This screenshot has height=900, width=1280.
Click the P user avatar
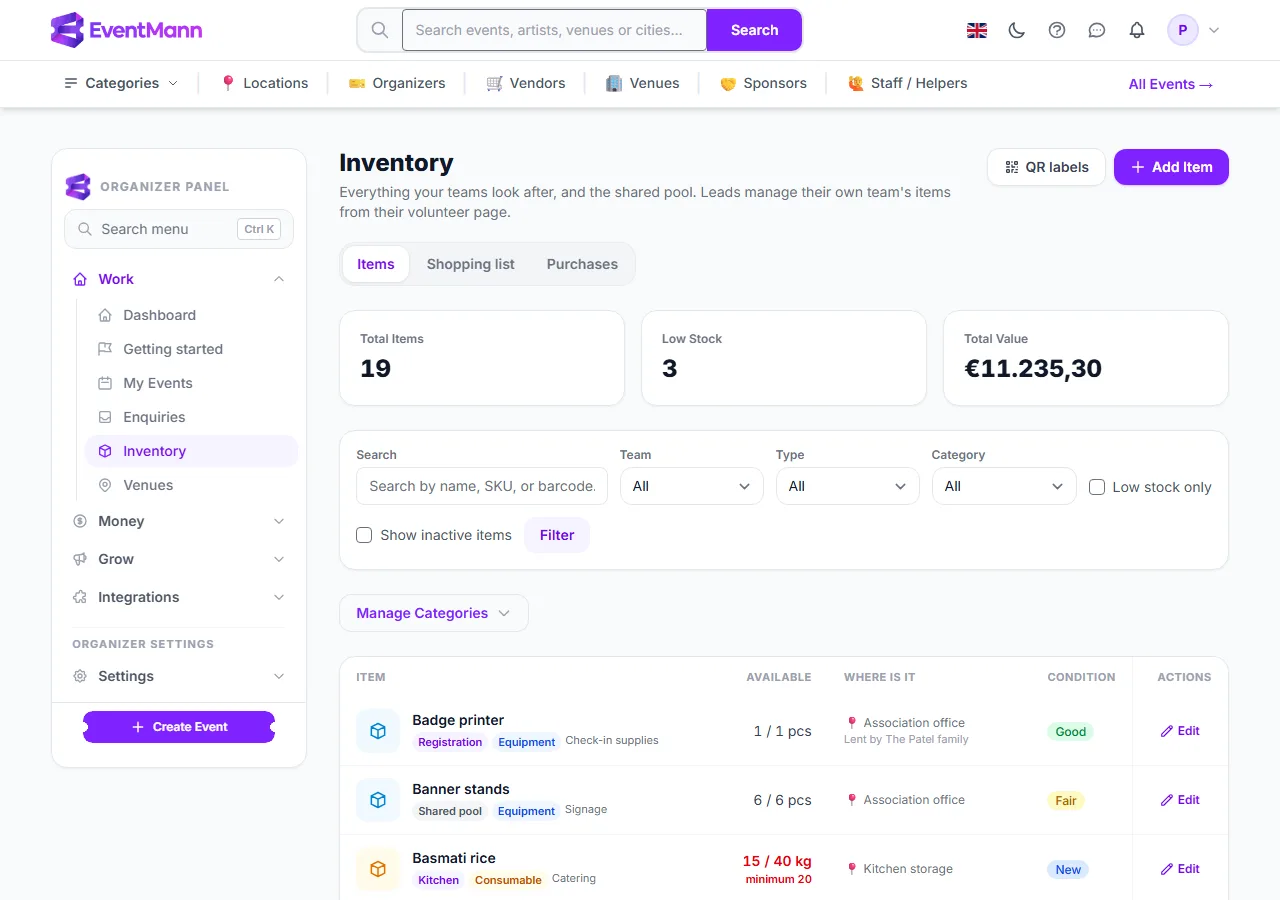tap(1183, 30)
